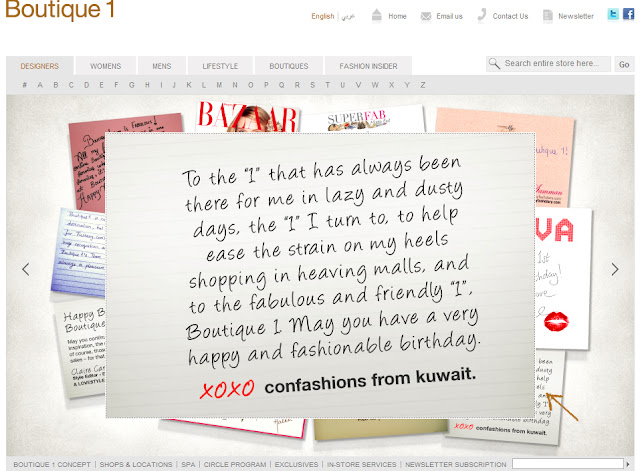The image size is (640, 471).
Task: Open the Boutiques tab
Action: click(x=289, y=66)
